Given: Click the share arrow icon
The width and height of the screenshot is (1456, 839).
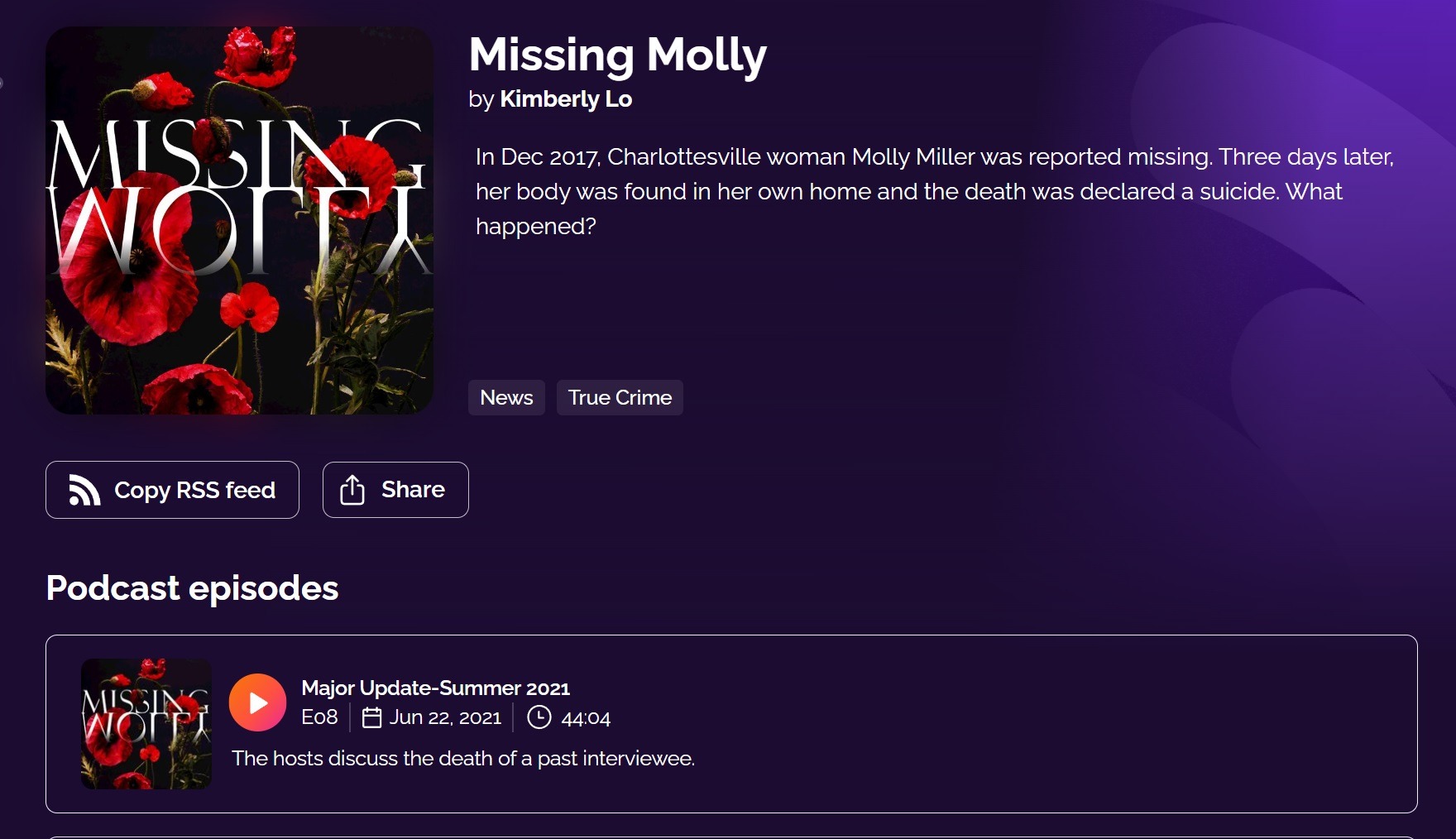Looking at the screenshot, I should [x=352, y=490].
